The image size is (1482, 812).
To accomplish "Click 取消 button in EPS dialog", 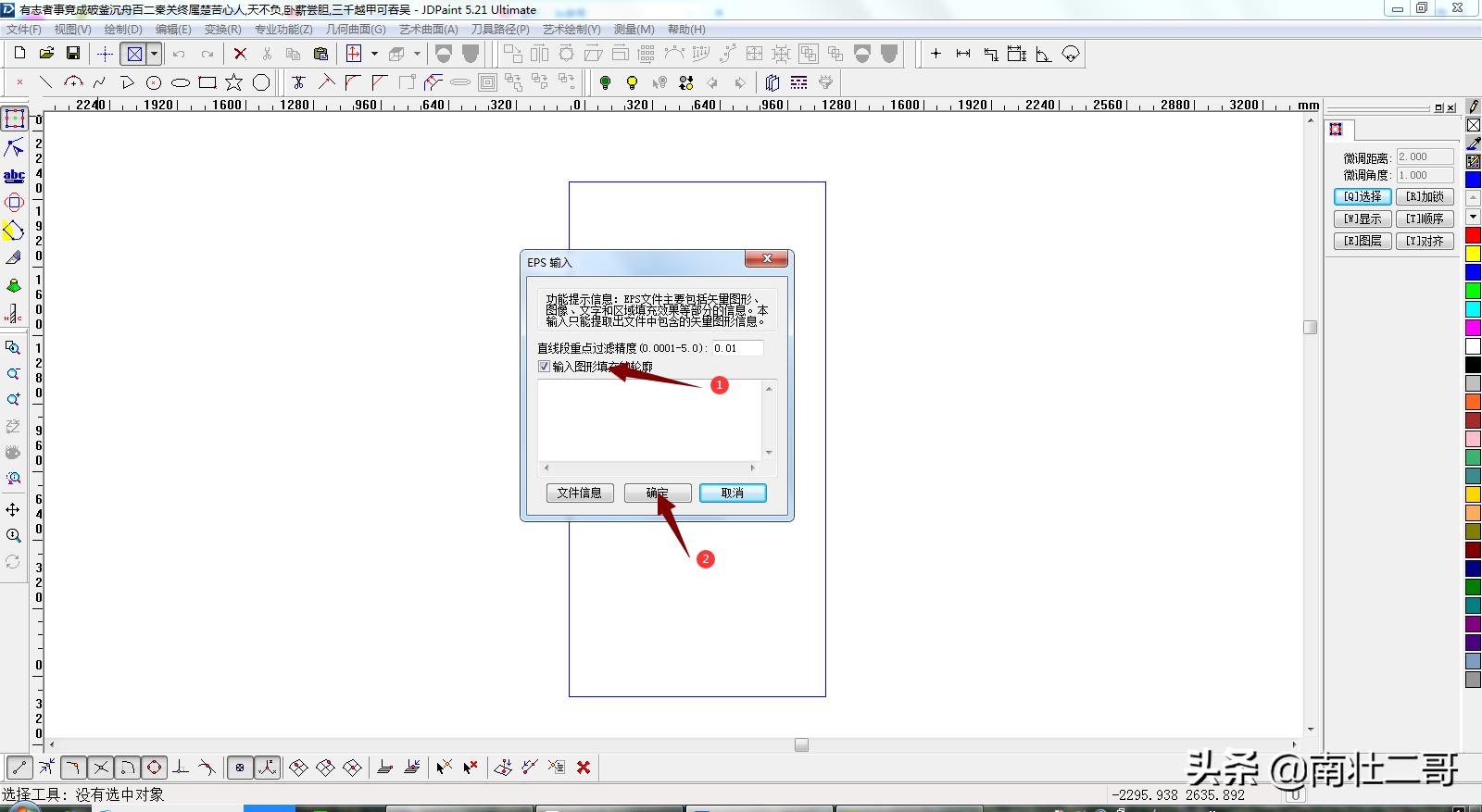I will [733, 493].
